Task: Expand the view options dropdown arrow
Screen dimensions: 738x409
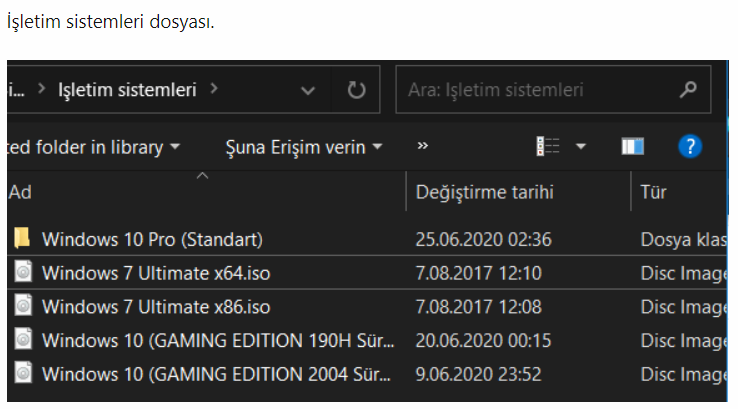Action: click(580, 147)
